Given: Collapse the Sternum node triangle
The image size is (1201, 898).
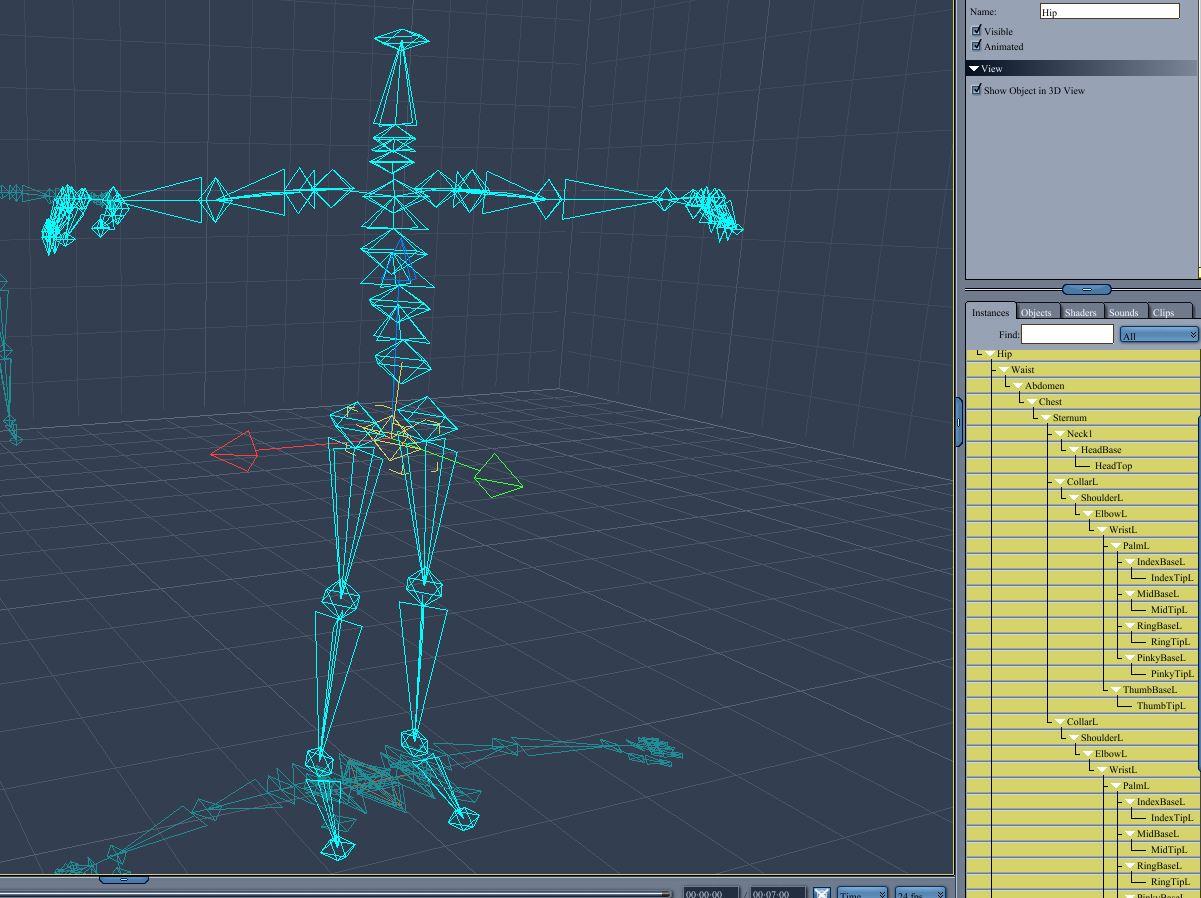Looking at the screenshot, I should click(1046, 418).
